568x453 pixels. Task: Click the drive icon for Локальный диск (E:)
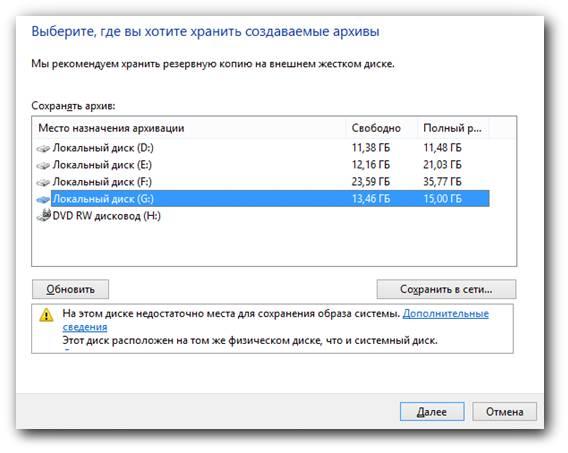pyautogui.click(x=43, y=165)
